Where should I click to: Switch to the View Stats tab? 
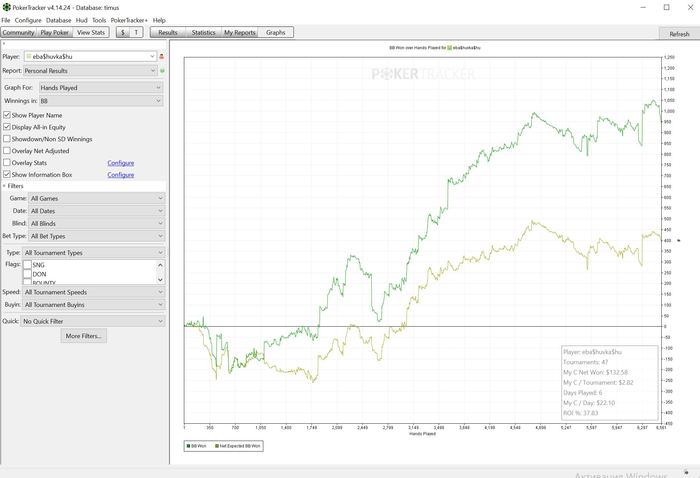coord(91,32)
